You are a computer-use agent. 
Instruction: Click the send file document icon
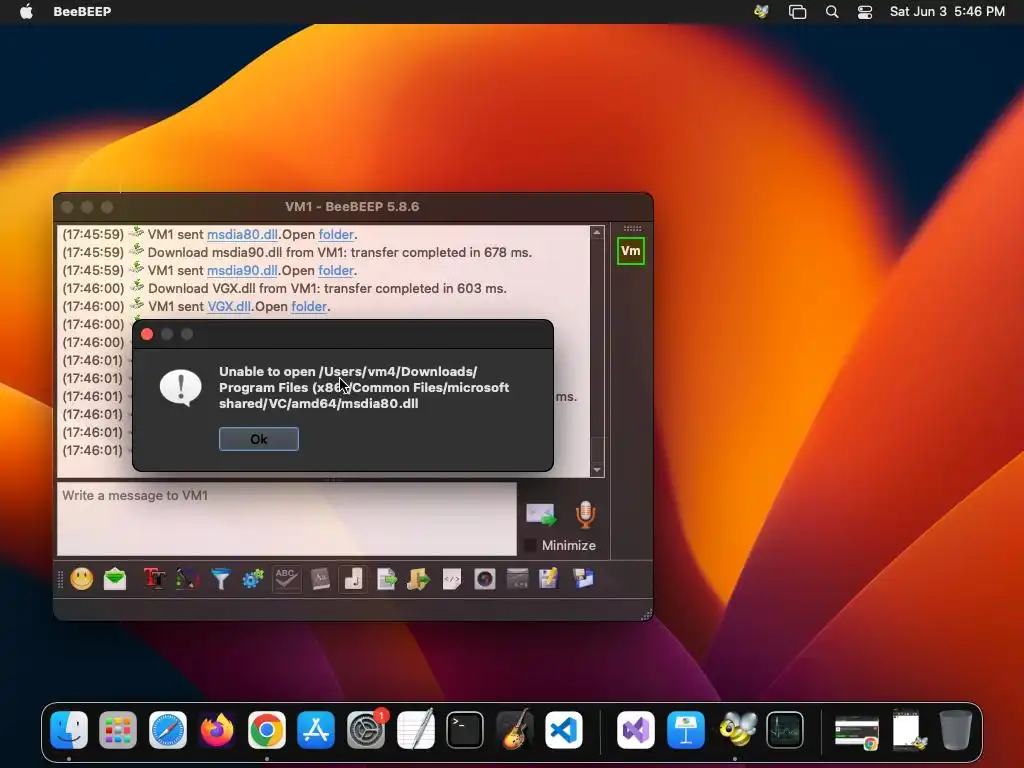387,579
